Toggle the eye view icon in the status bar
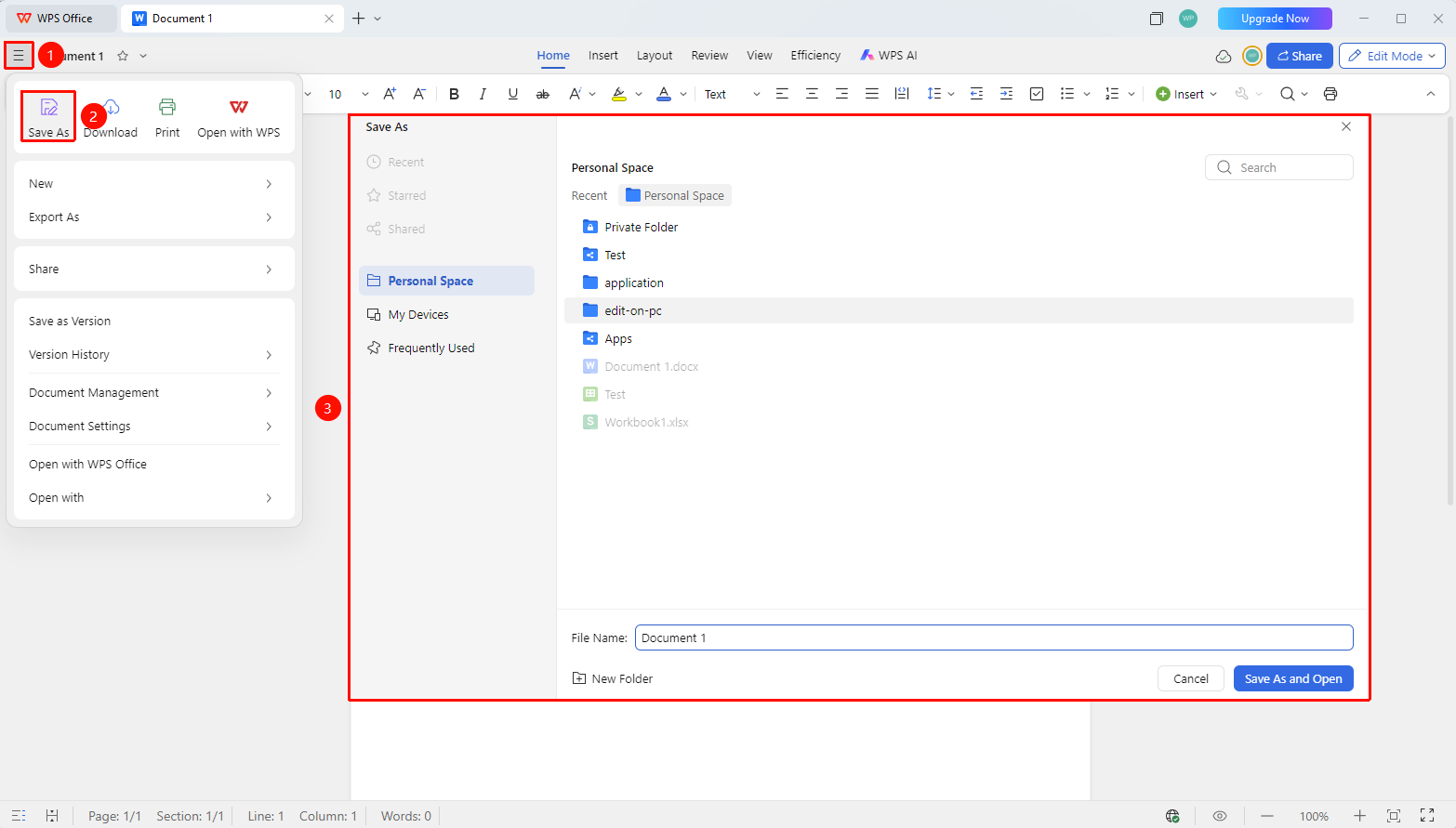 [1220, 816]
